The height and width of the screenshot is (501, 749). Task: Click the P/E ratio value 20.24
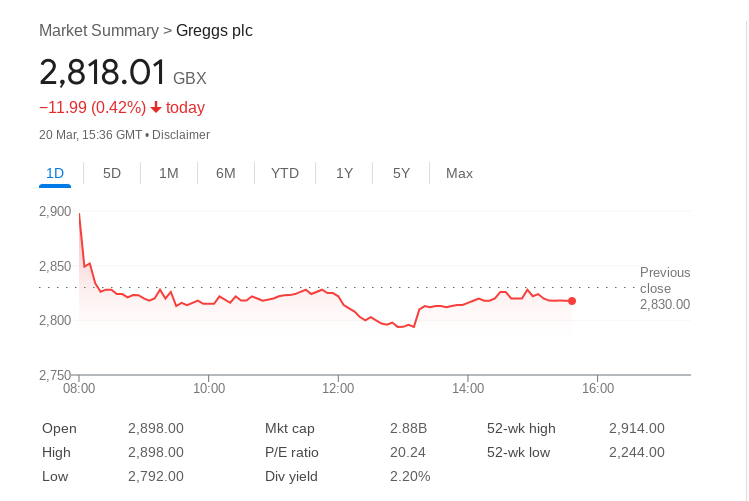click(x=408, y=452)
